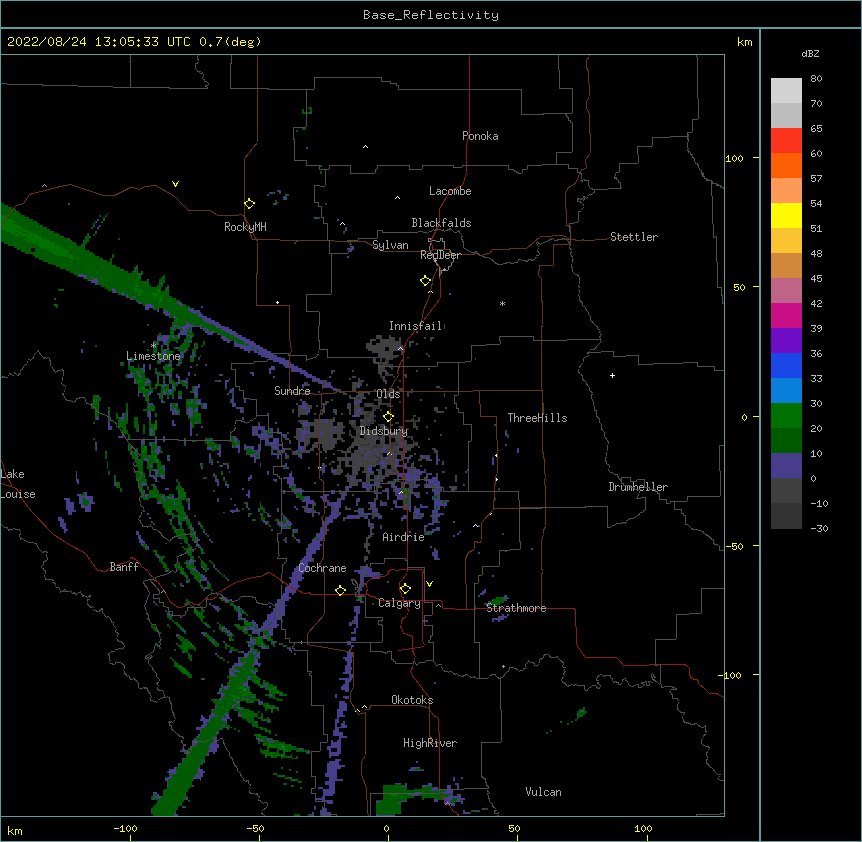This screenshot has height=842, width=862.
Task: Click the Okotoks town label
Action: click(x=412, y=700)
